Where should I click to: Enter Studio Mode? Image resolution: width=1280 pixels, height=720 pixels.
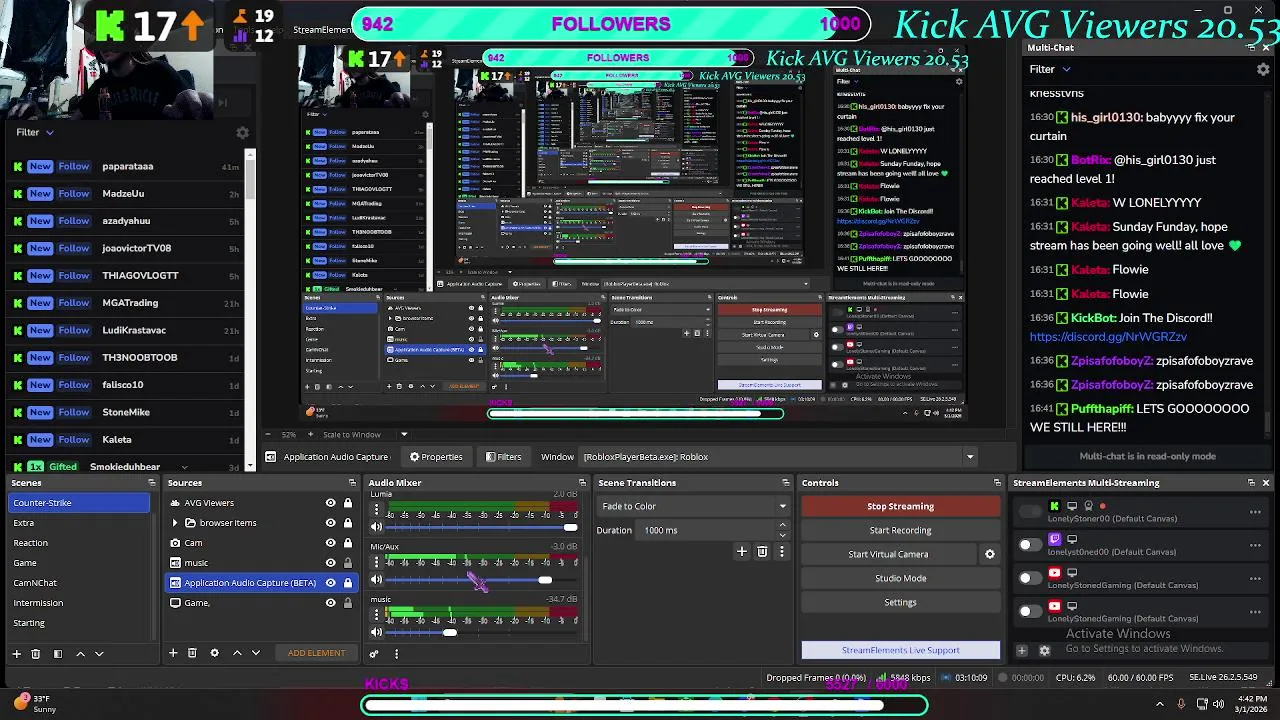click(x=900, y=578)
